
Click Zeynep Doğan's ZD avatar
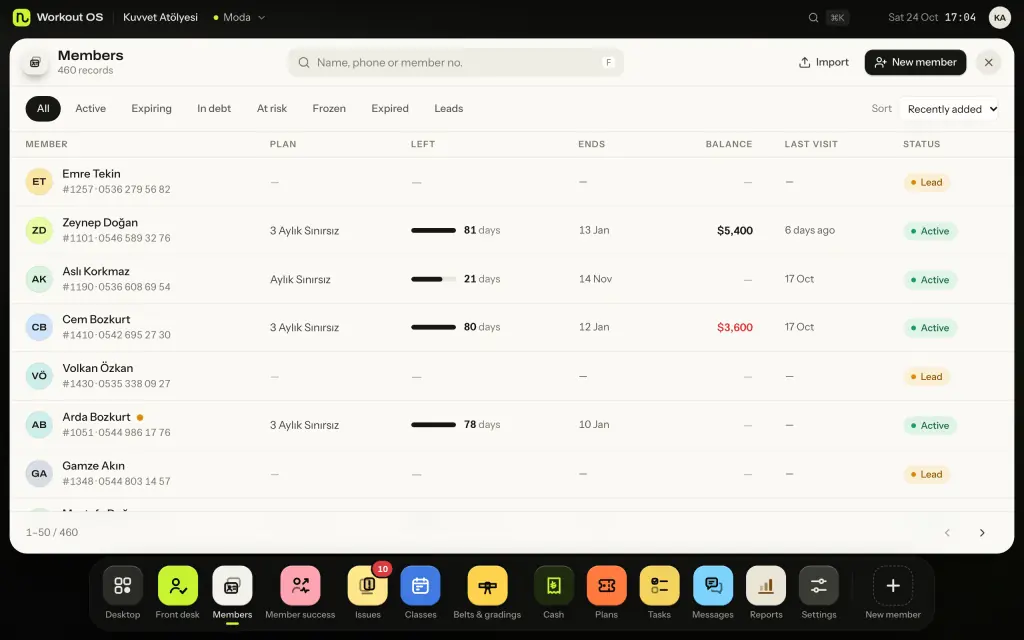click(39, 230)
